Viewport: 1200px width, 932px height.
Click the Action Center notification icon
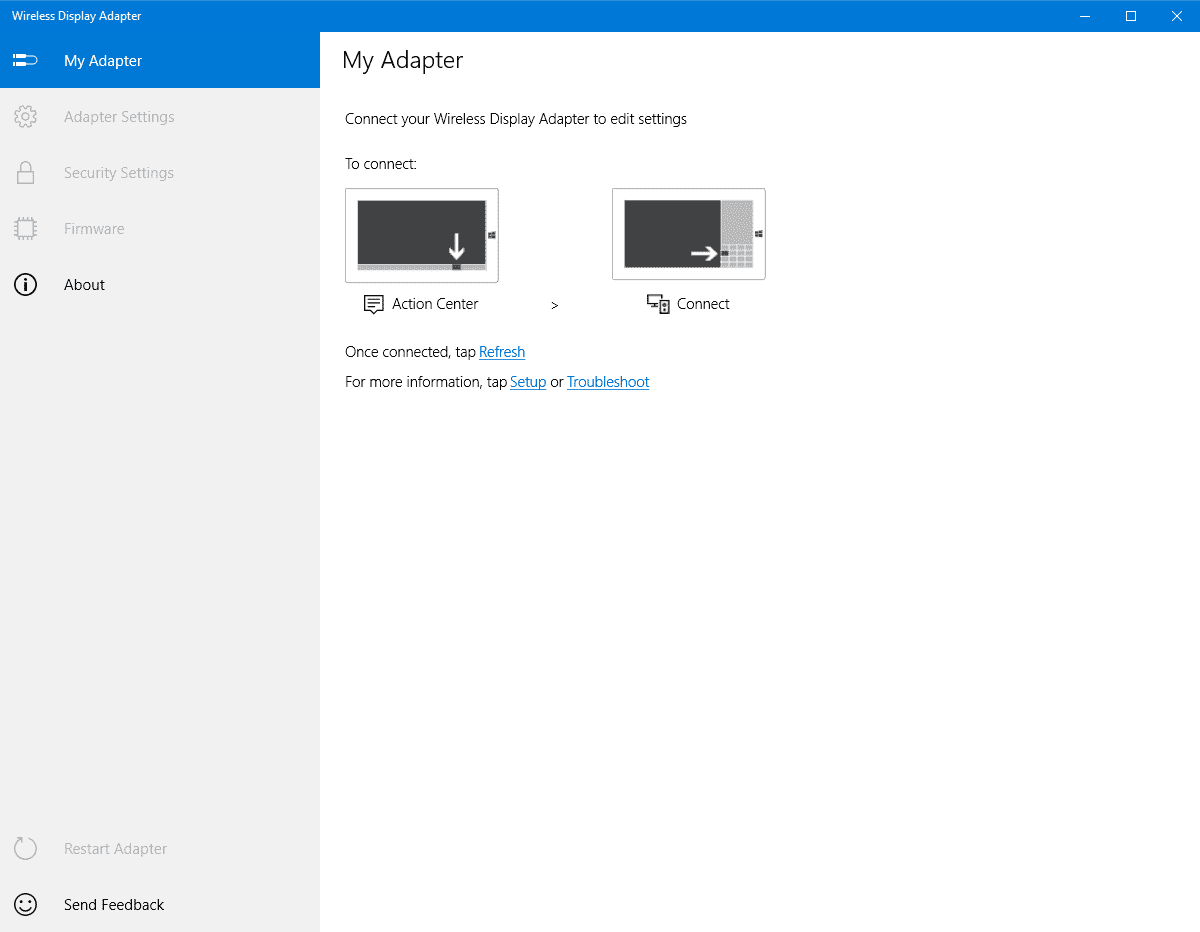(372, 304)
